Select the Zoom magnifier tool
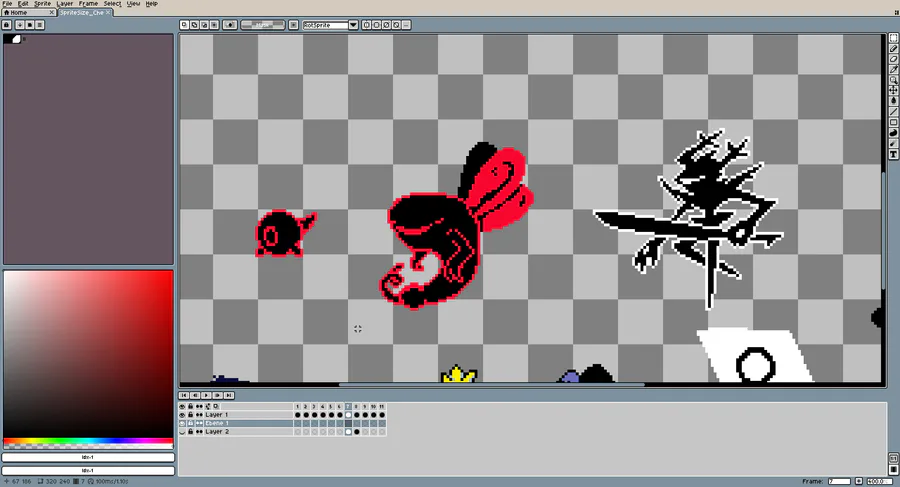Screen dimensions: 900x487 [x=893, y=80]
